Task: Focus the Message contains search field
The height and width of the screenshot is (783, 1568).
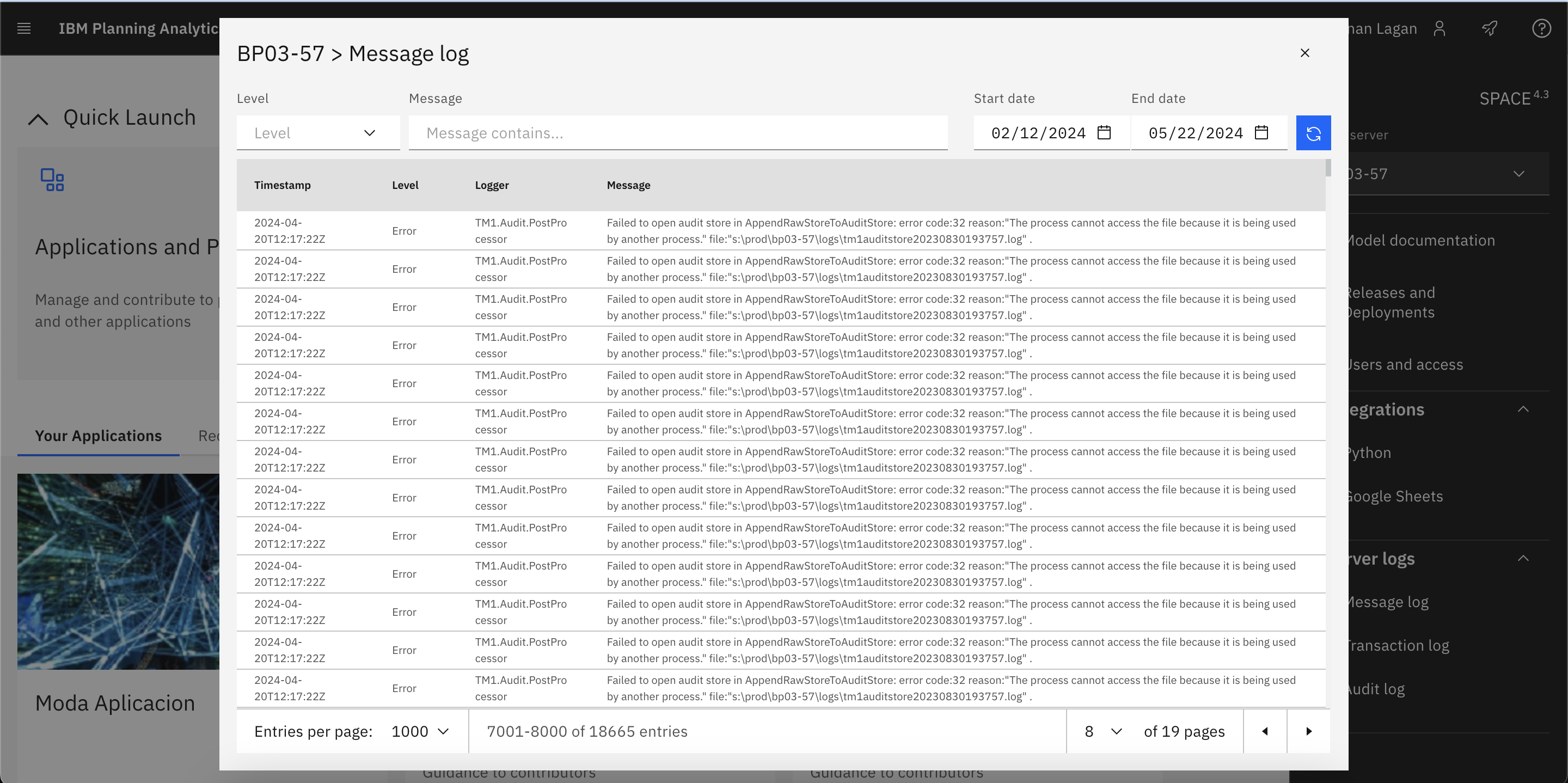Action: click(677, 133)
